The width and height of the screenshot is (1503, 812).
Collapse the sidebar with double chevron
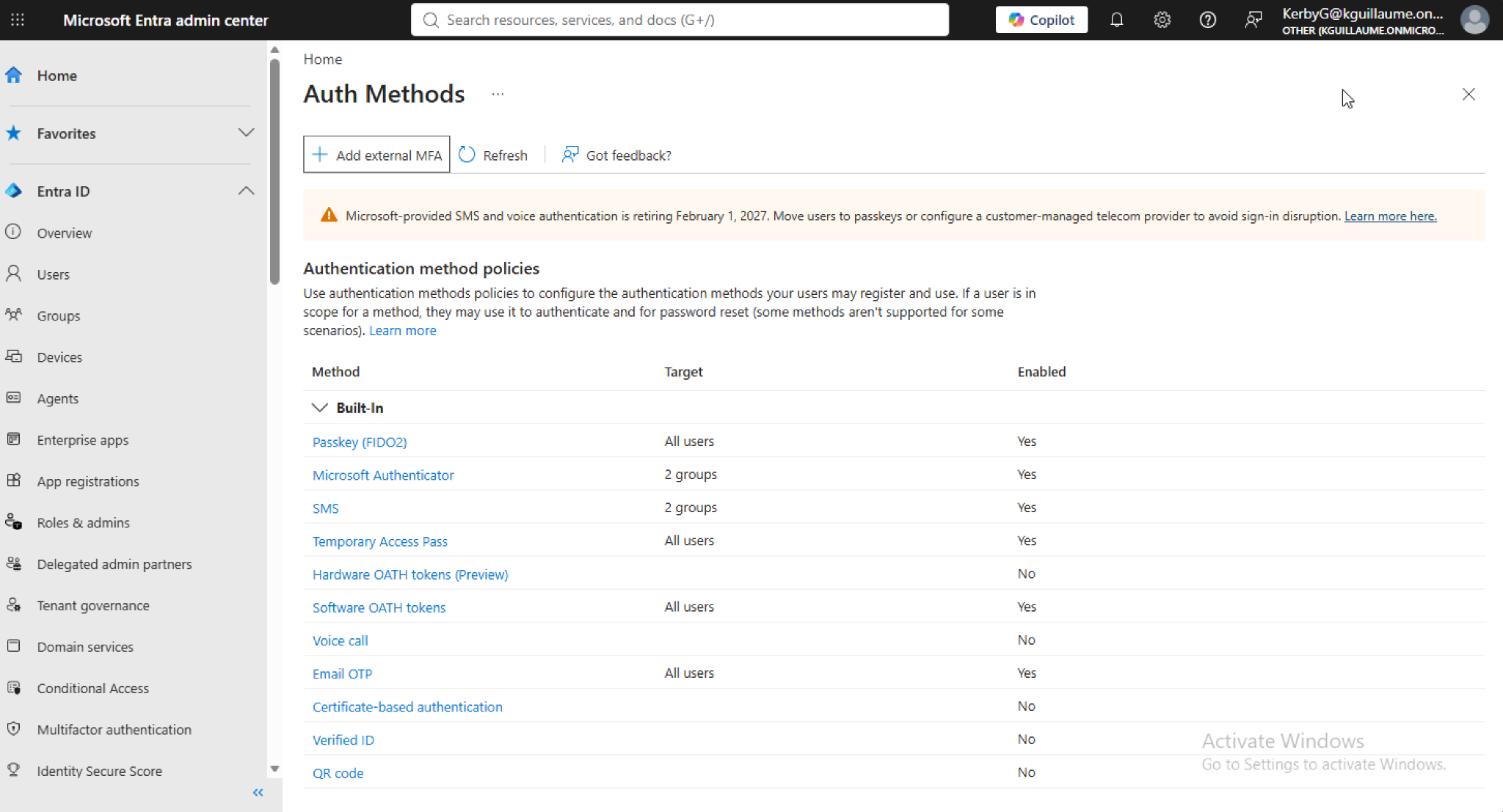coord(258,792)
